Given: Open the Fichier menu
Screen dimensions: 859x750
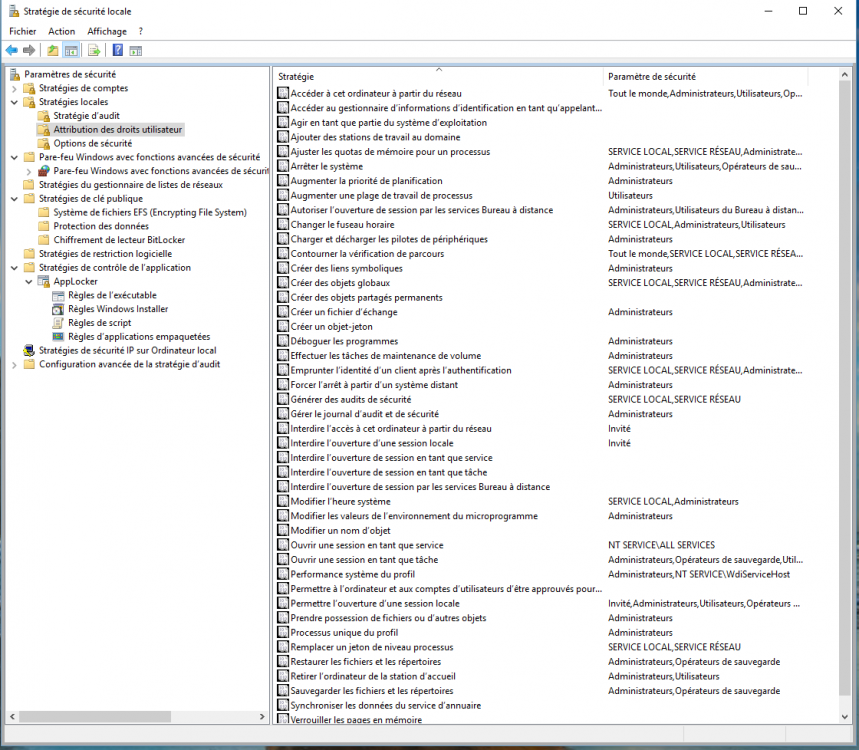Looking at the screenshot, I should [x=22, y=31].
